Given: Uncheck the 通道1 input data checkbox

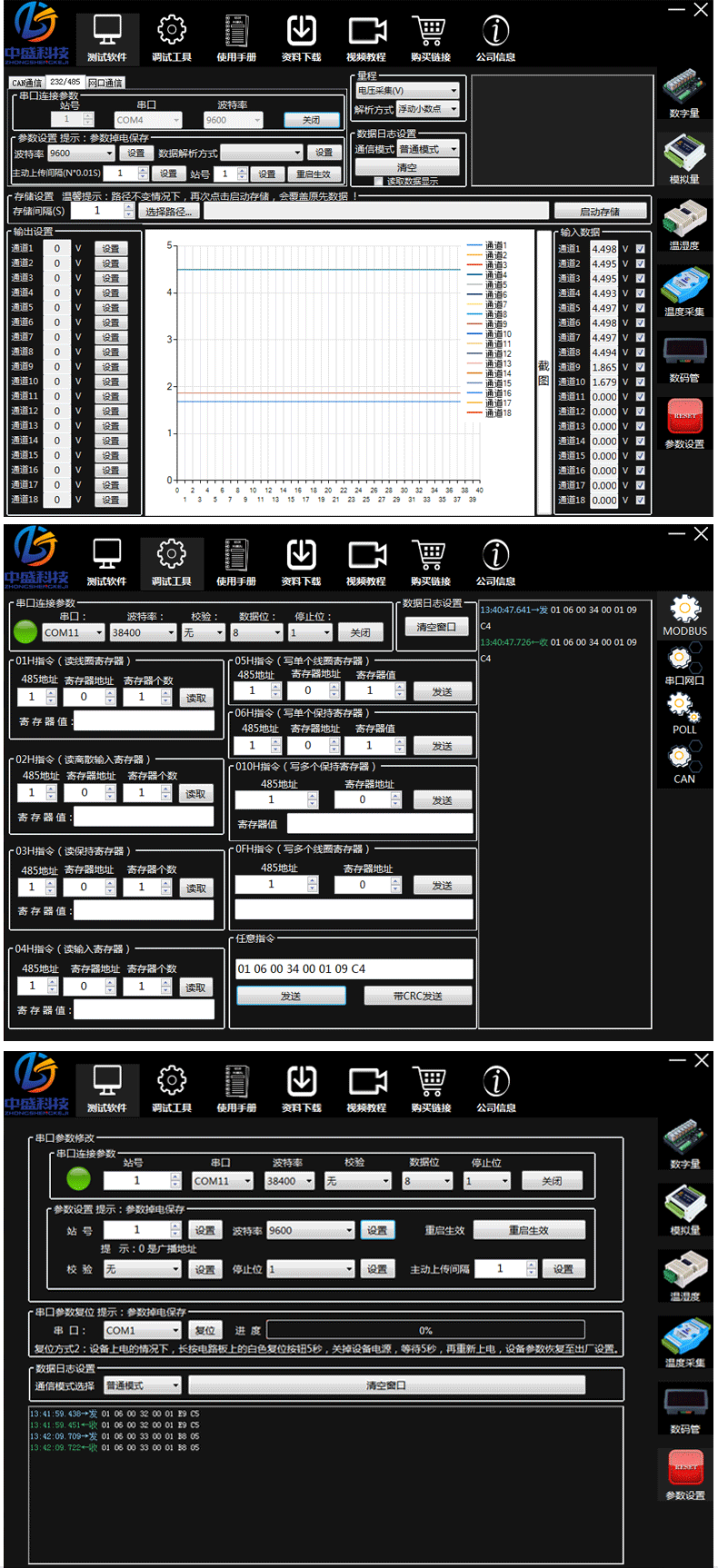Looking at the screenshot, I should (641, 249).
